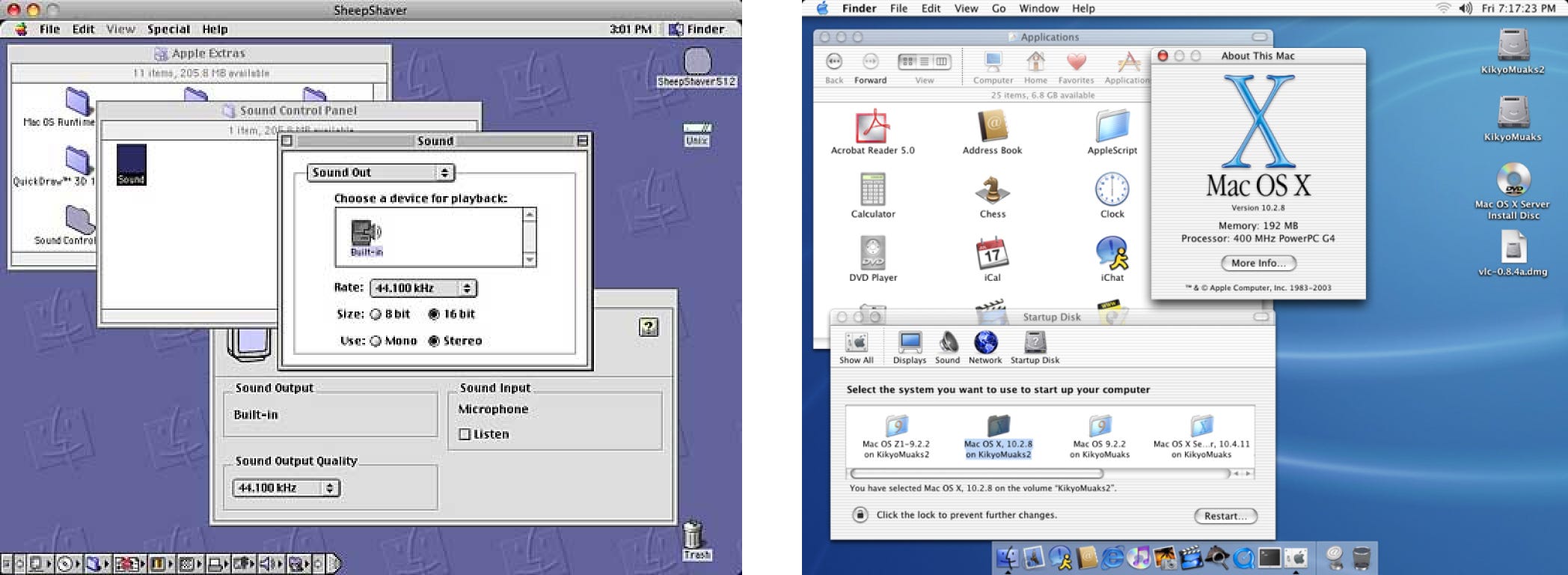
Task: Open the Go menu in Finder
Action: 999,8
